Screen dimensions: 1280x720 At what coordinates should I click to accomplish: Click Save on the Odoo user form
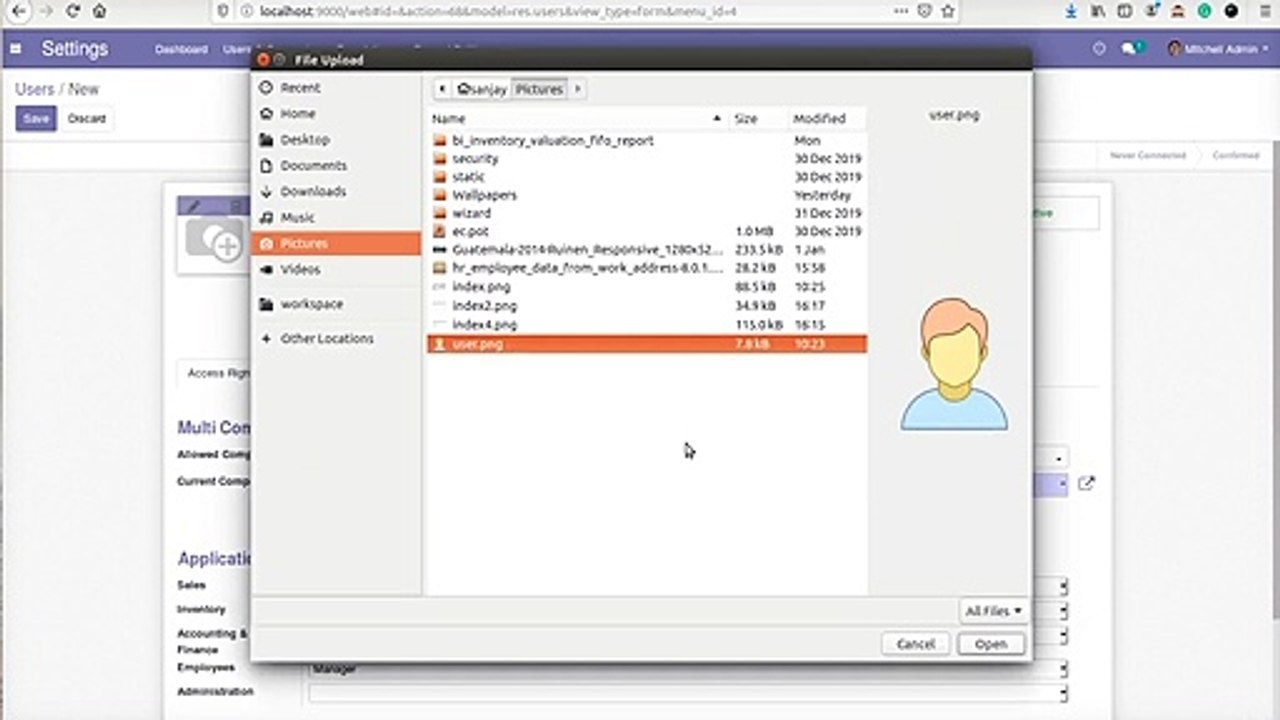click(x=36, y=119)
